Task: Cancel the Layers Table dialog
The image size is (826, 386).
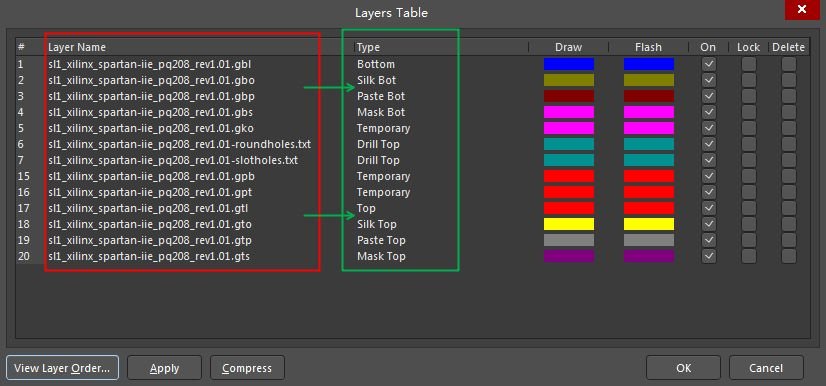Action: [766, 368]
